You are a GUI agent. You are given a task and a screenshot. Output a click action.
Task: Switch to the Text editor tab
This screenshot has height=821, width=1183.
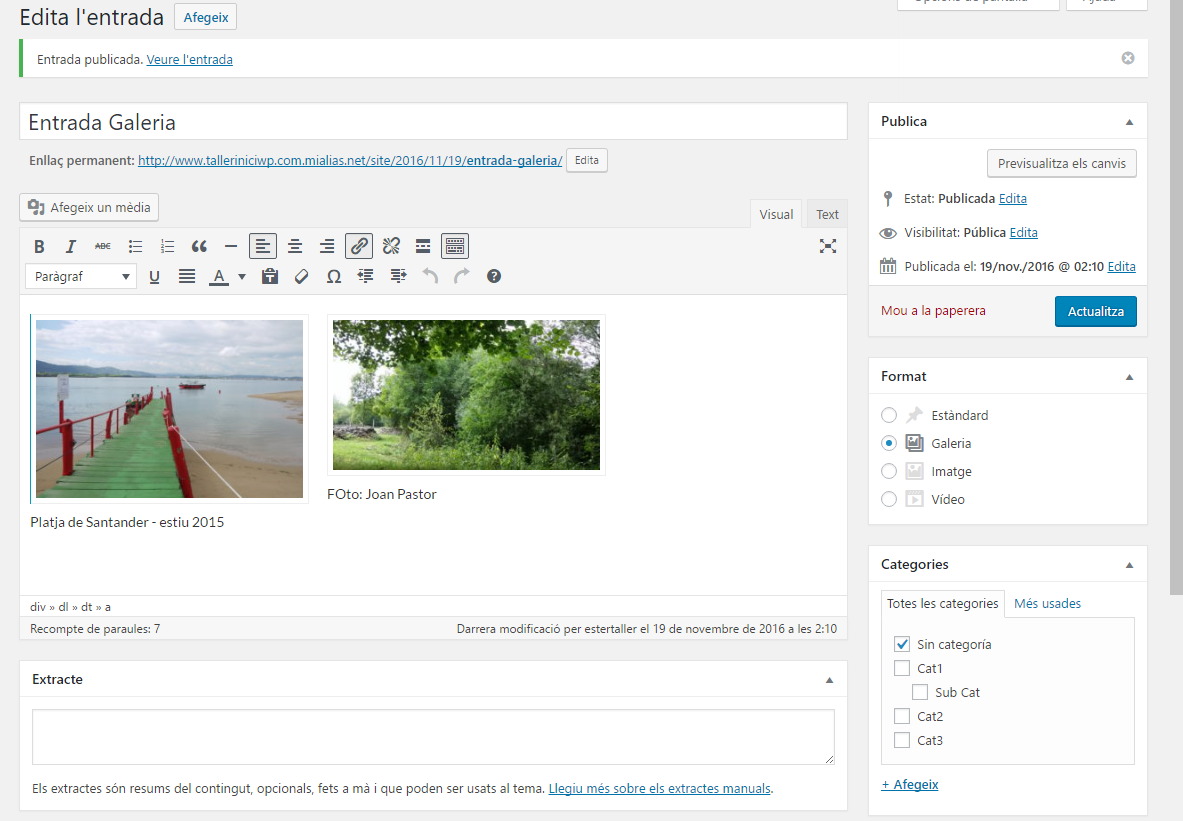[x=827, y=214]
